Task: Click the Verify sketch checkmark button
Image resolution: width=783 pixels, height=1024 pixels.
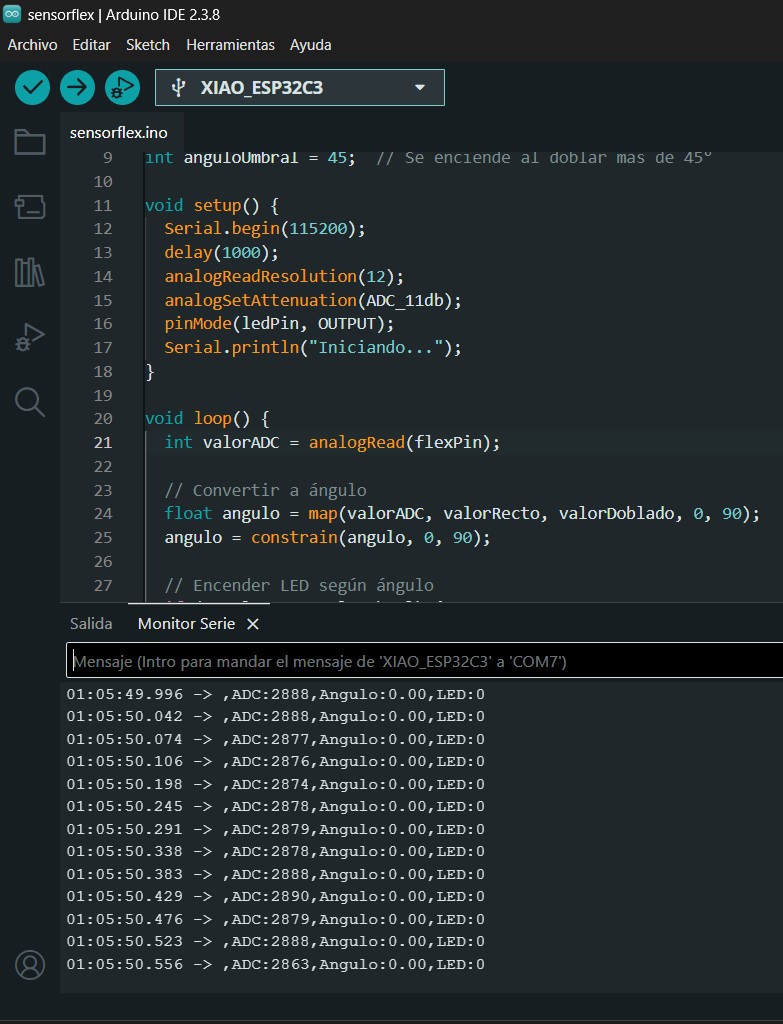Action: coord(32,88)
